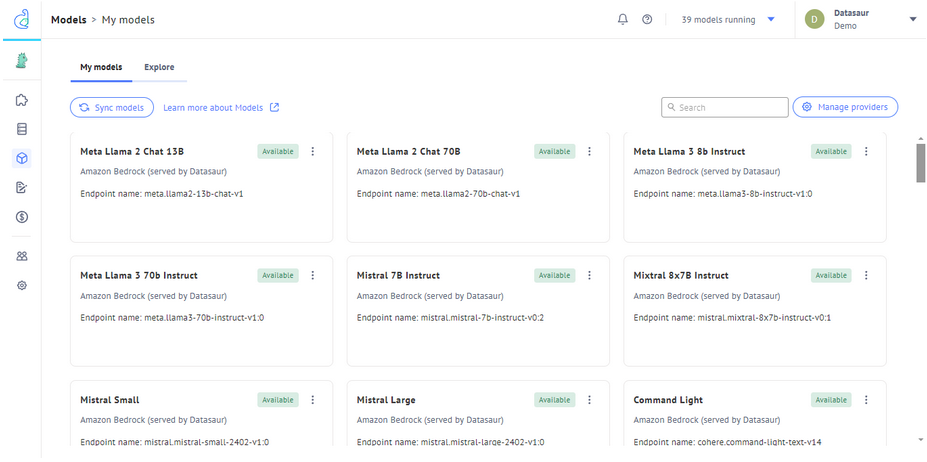Open the three-dot menu for Command Light
927x462 pixels.
point(866,400)
